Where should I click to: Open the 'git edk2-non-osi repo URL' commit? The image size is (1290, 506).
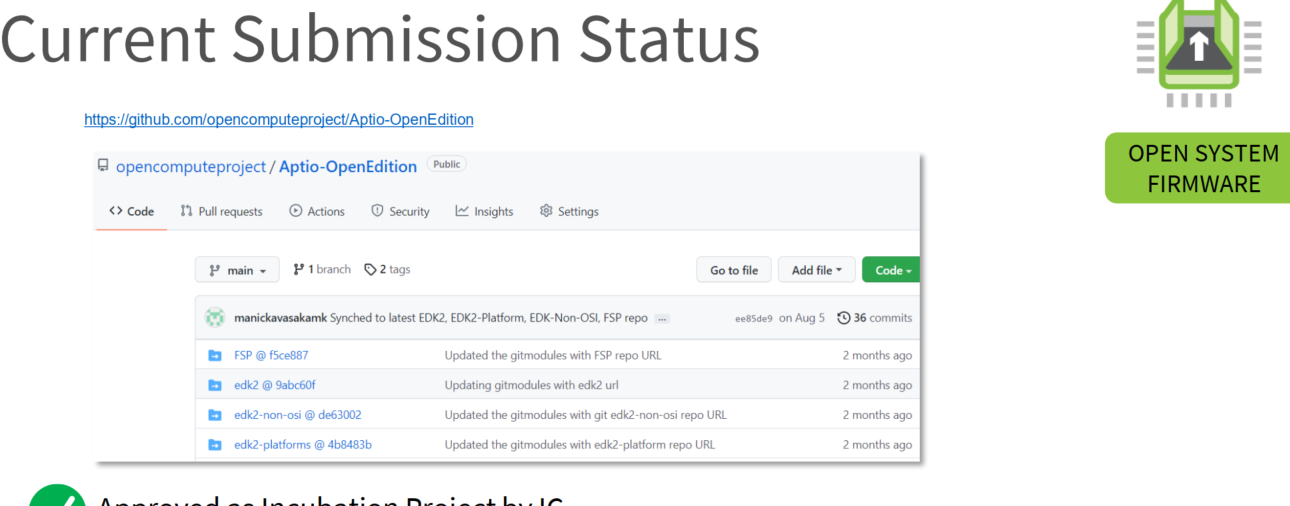pyautogui.click(x=586, y=415)
